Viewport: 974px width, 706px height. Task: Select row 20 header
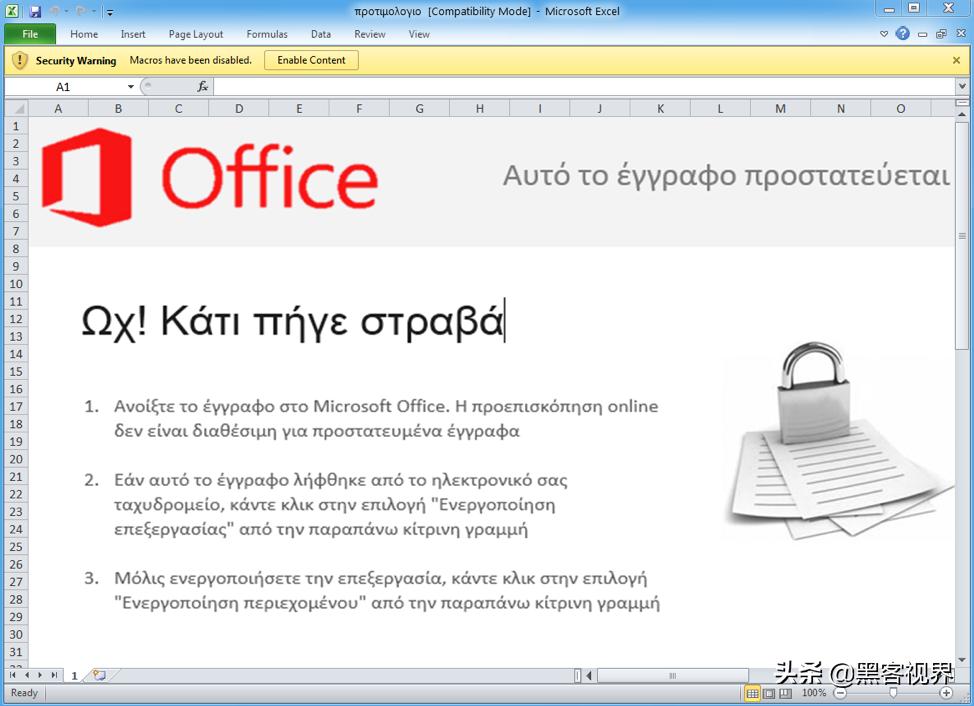(17, 459)
